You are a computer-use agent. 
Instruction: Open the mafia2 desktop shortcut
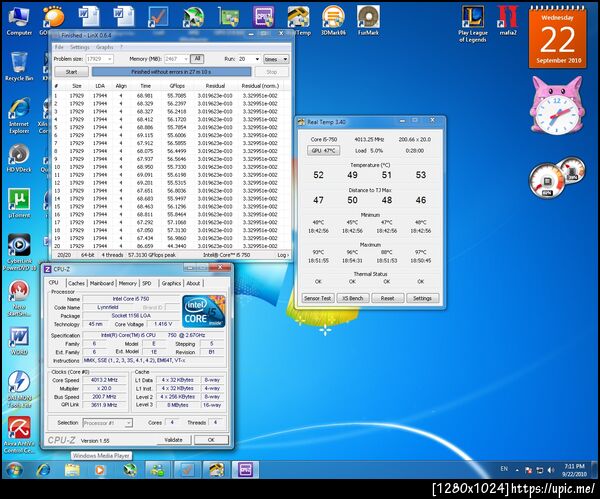click(508, 20)
